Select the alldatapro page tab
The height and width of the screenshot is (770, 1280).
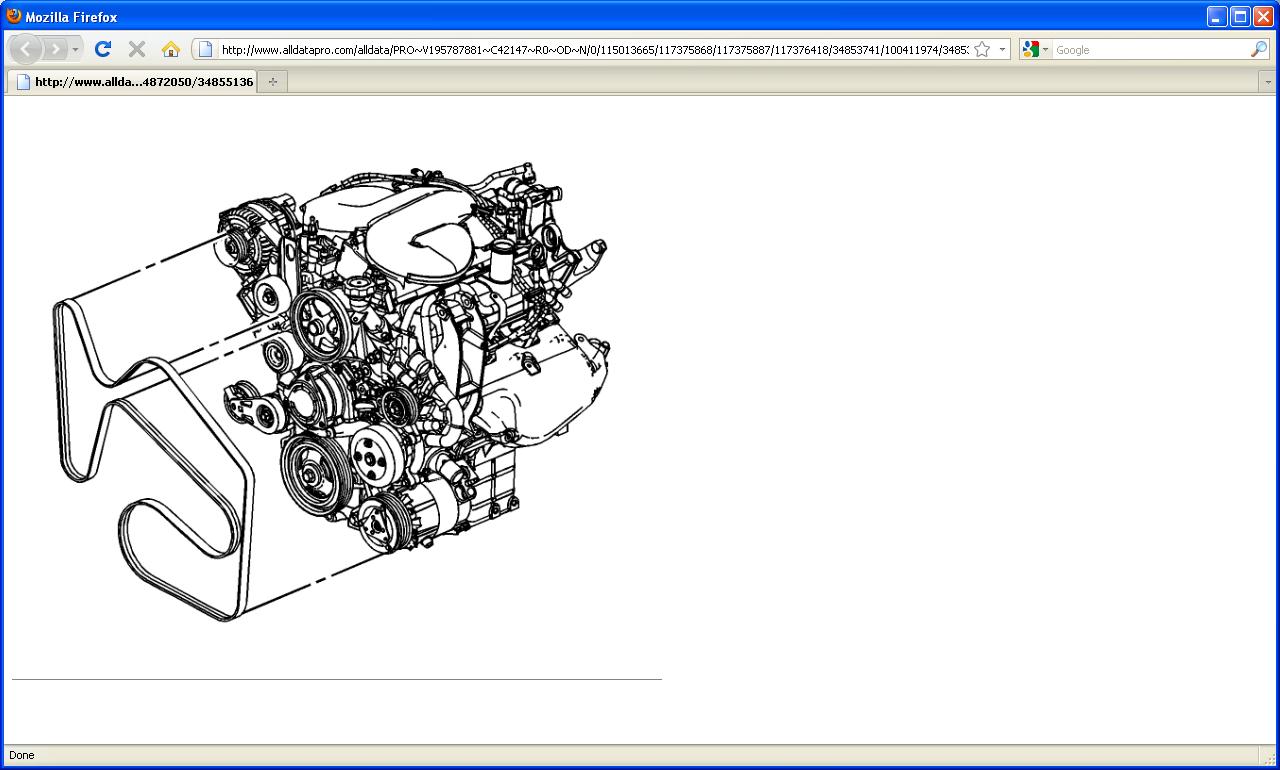tap(134, 82)
